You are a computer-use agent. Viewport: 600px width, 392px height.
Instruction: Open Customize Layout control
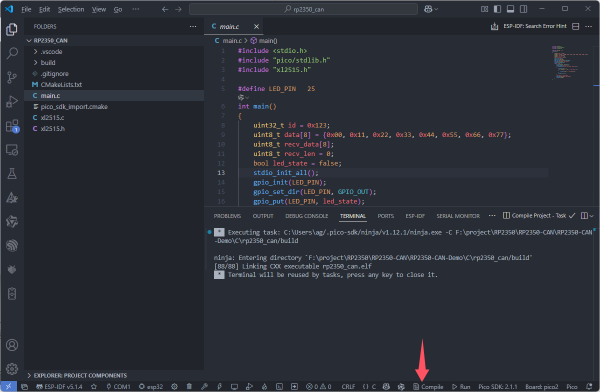click(x=484, y=9)
